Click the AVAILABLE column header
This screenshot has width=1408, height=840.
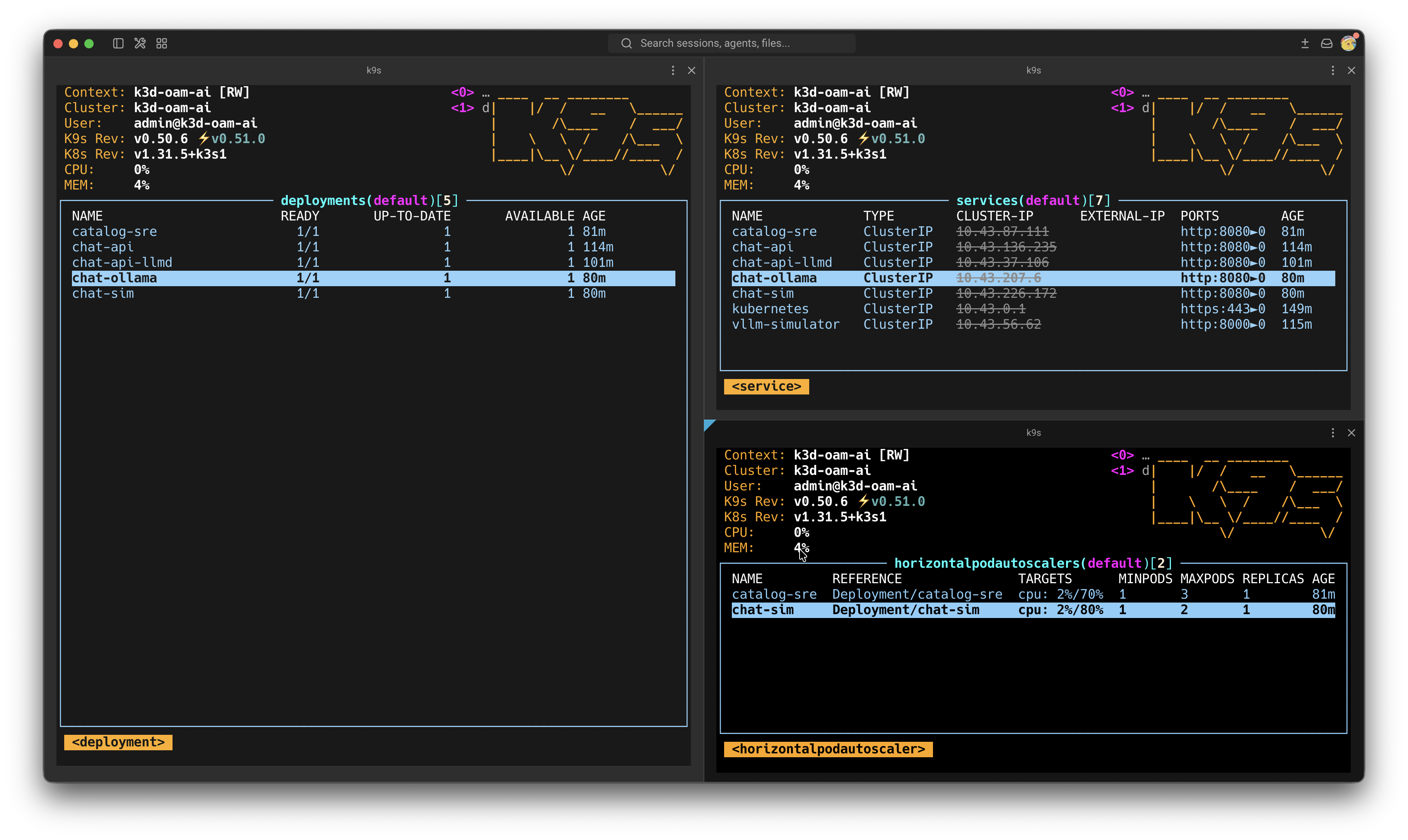(540, 216)
